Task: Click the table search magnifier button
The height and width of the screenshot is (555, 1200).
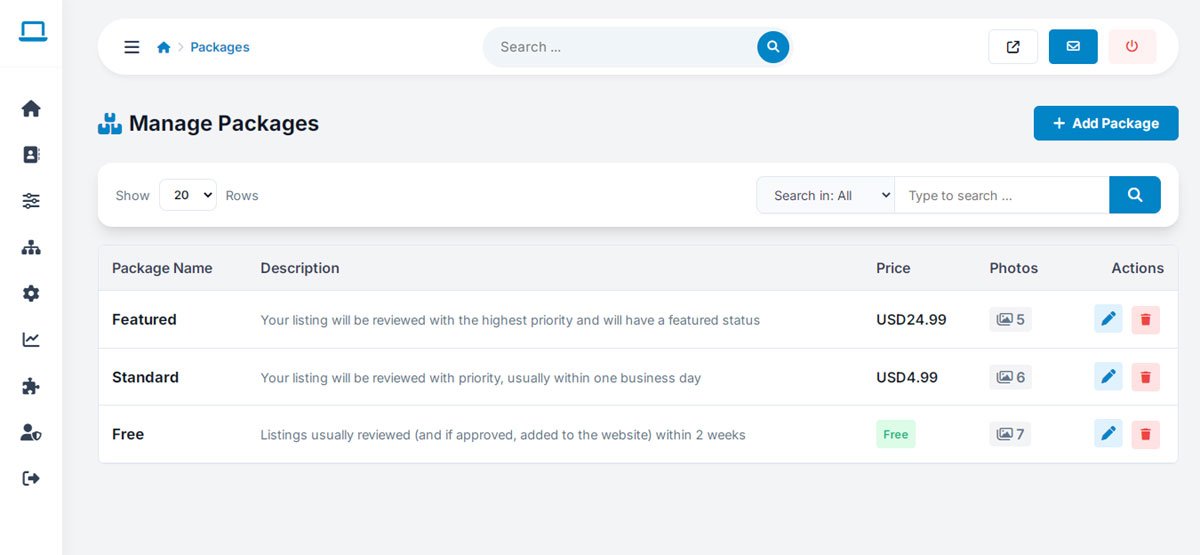Action: (1135, 195)
